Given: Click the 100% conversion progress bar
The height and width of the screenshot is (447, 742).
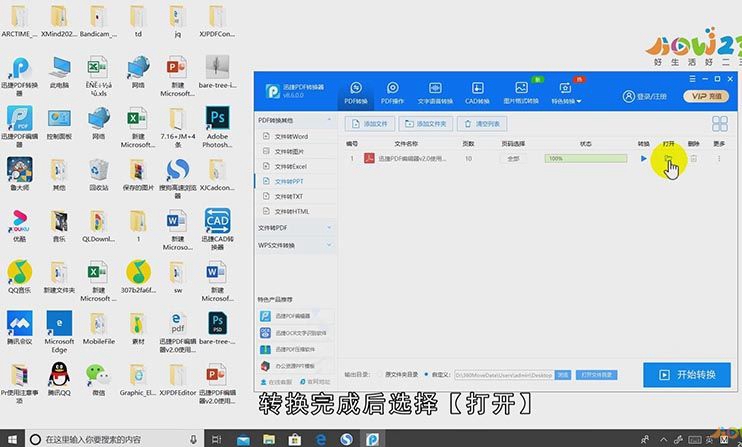Looking at the screenshot, I should coord(586,158).
